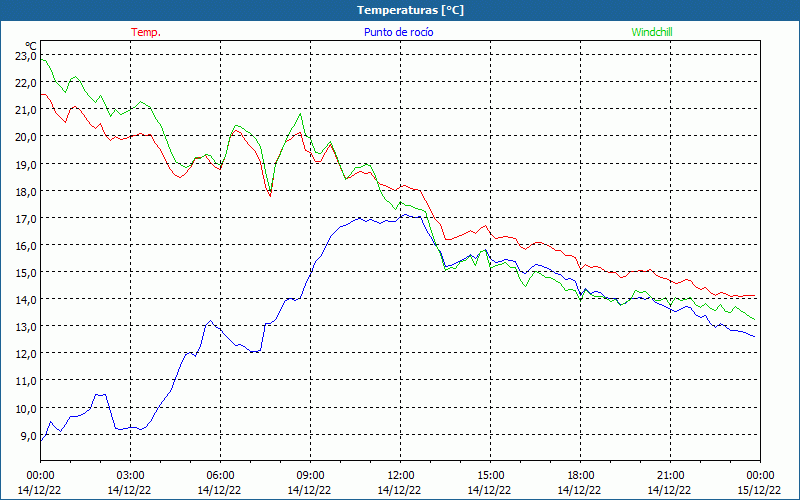Click the 18:00 time axis label
The width and height of the screenshot is (800, 500).
580,476
